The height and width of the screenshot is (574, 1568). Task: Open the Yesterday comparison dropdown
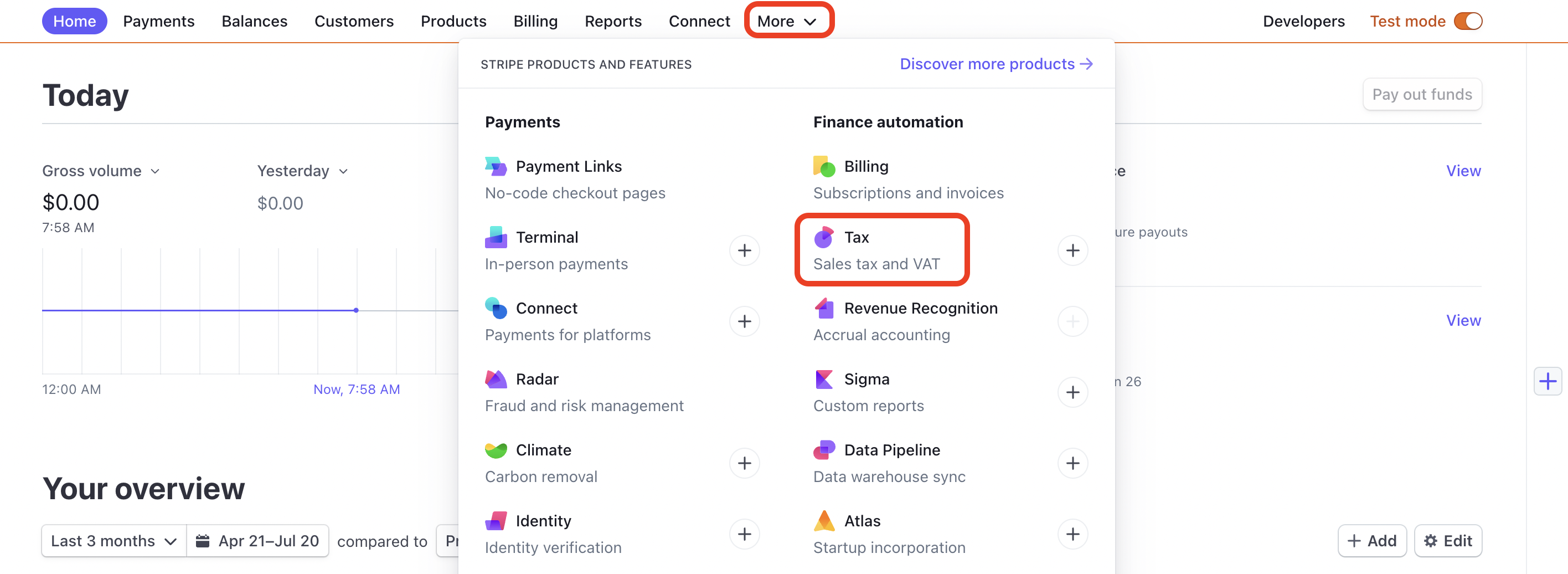pos(302,171)
